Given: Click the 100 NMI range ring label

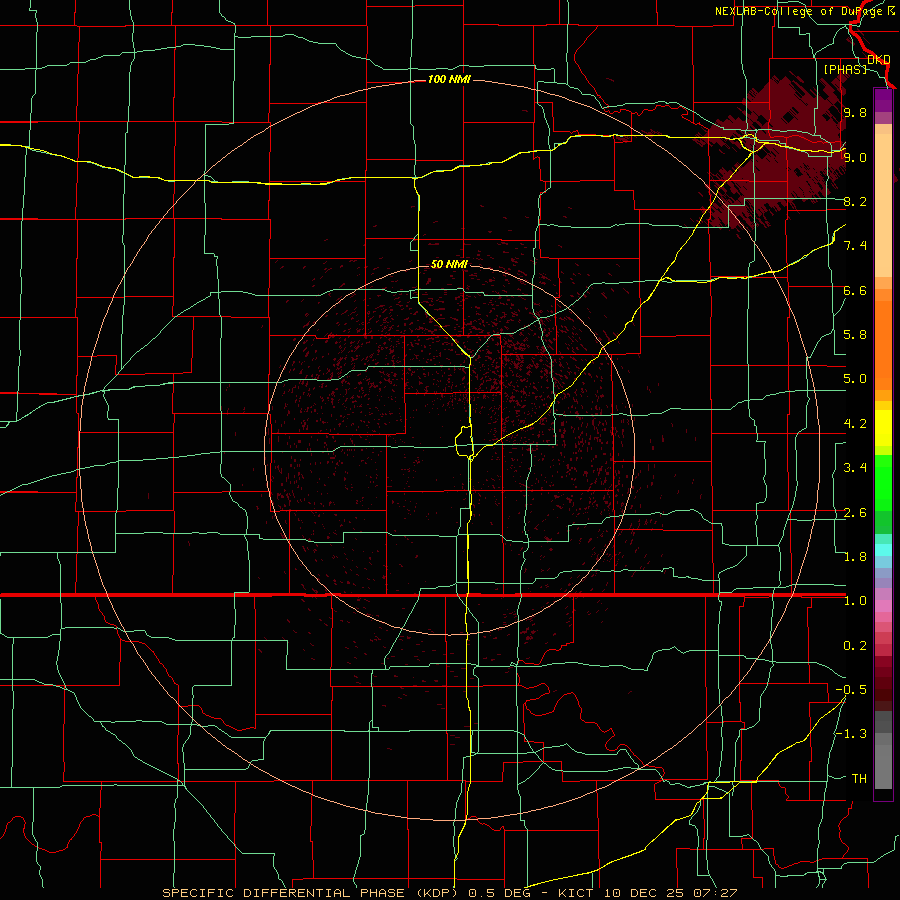Looking at the screenshot, I should point(449,79).
